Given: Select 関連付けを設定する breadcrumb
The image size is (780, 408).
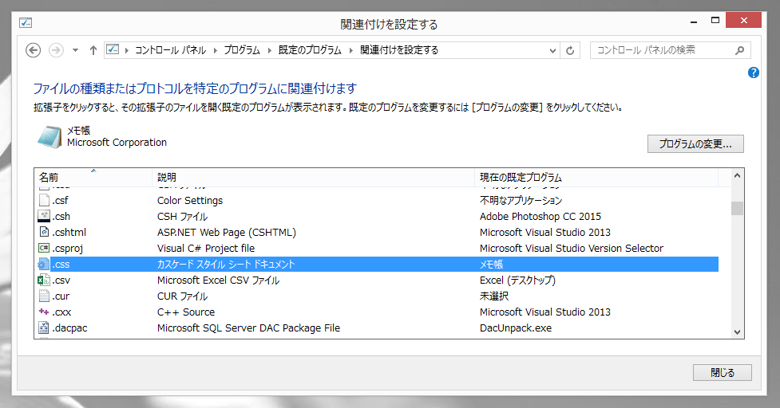Looking at the screenshot, I should (x=399, y=50).
